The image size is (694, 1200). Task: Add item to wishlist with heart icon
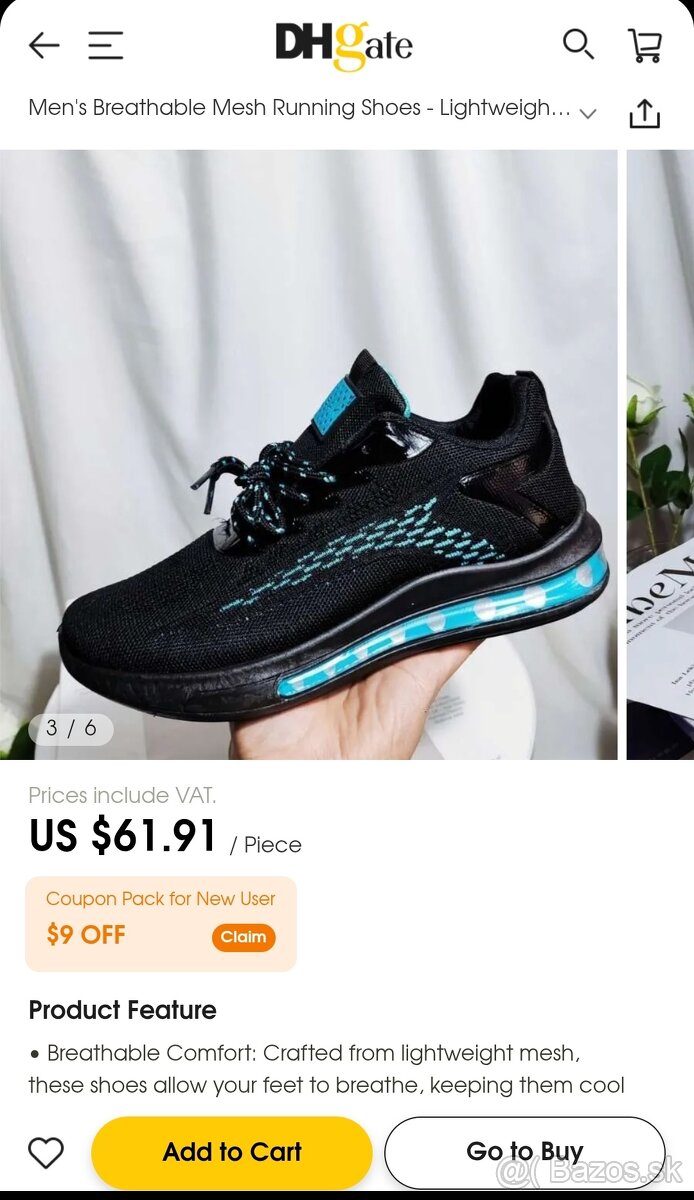click(x=46, y=1153)
